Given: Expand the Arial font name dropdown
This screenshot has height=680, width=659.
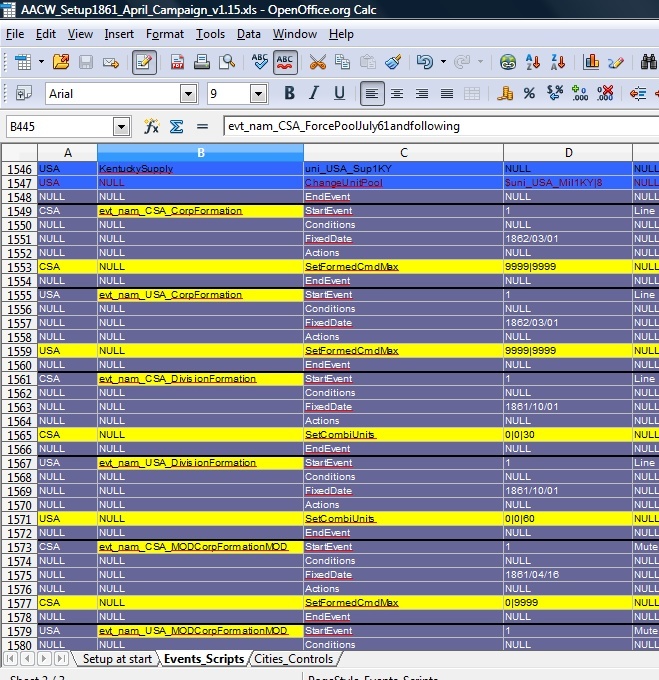Looking at the screenshot, I should (x=188, y=94).
